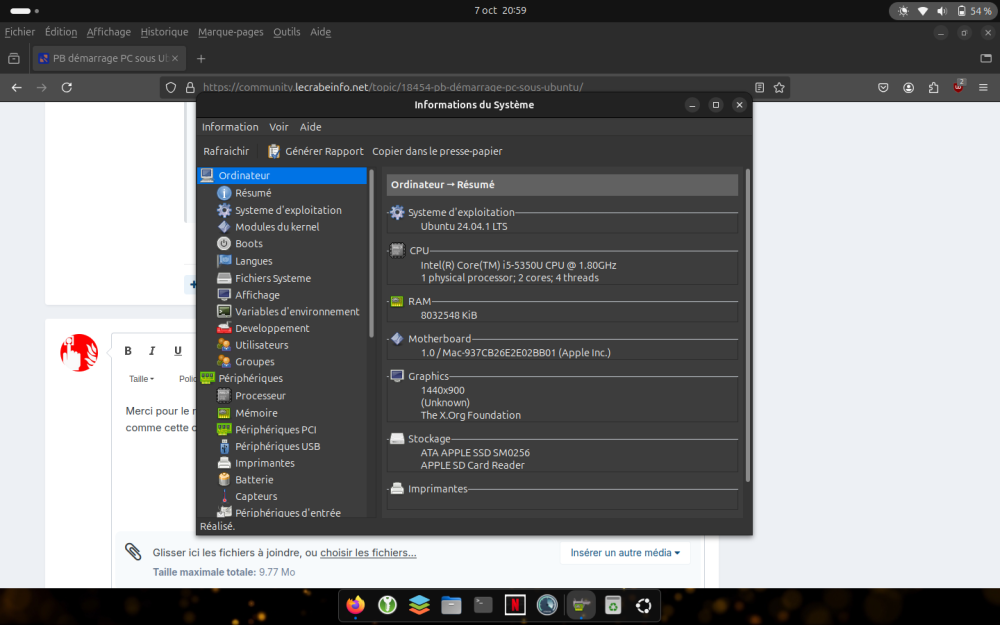This screenshot has width=1000, height=625.
Task: Click the choisir les fichiers link
Action: click(368, 553)
